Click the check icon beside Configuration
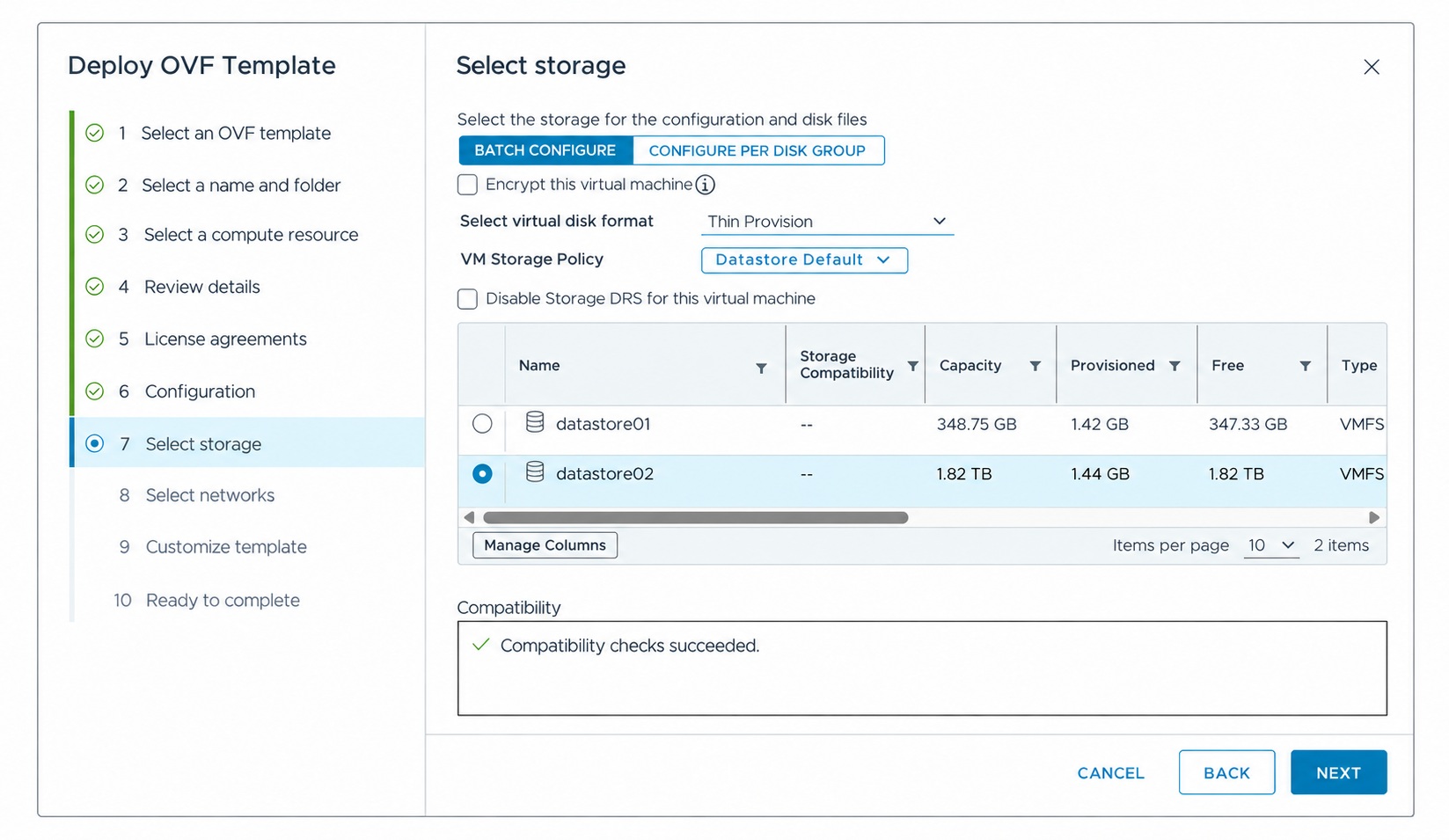This screenshot has width=1449, height=840. [94, 391]
